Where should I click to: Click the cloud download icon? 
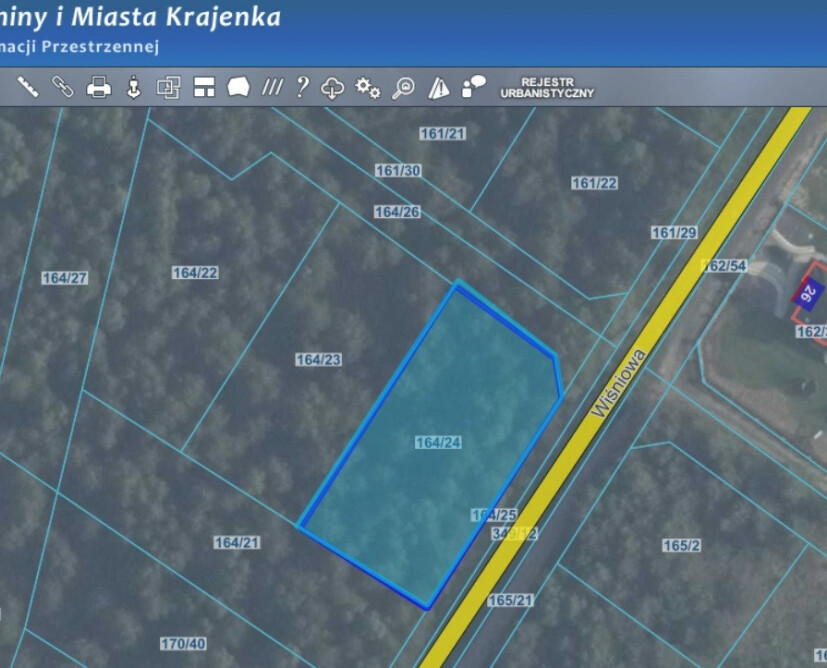click(332, 88)
